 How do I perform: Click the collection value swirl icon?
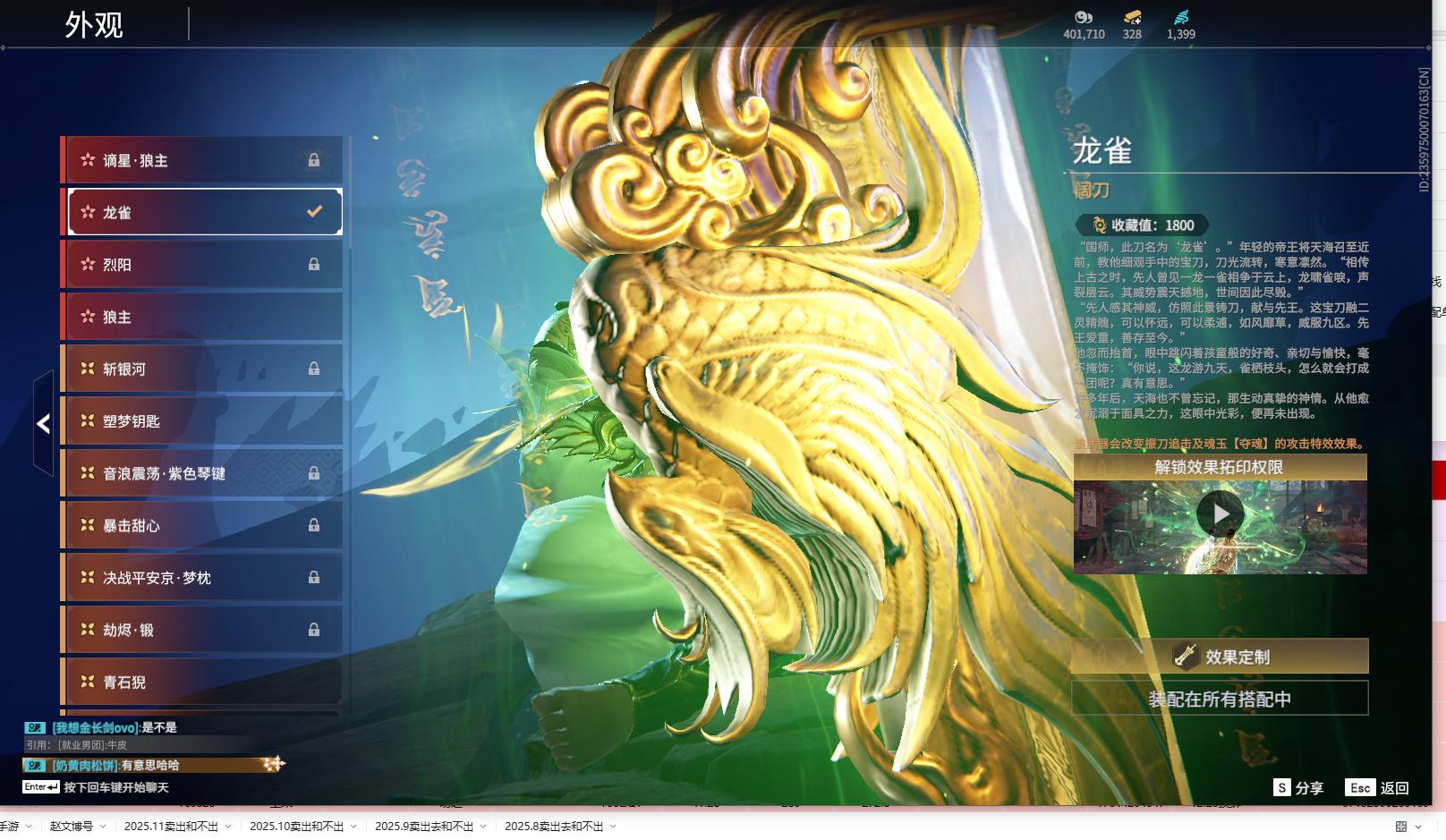click(x=1100, y=225)
